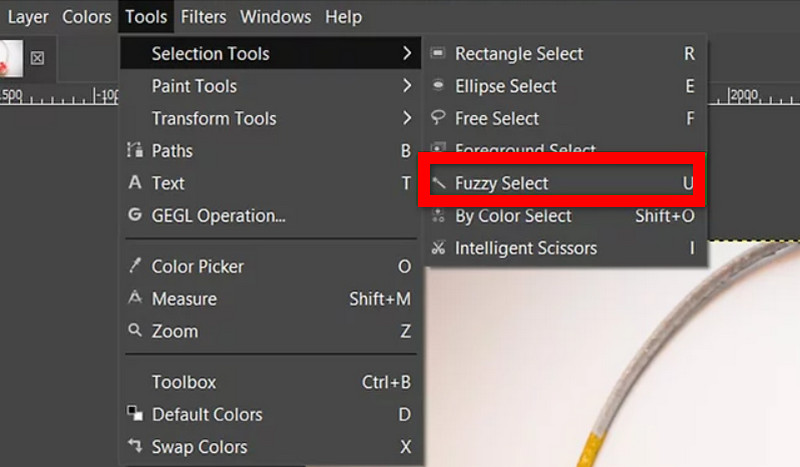Screen dimensions: 800x467
Task: Open the Colors menu
Action: 87,17
